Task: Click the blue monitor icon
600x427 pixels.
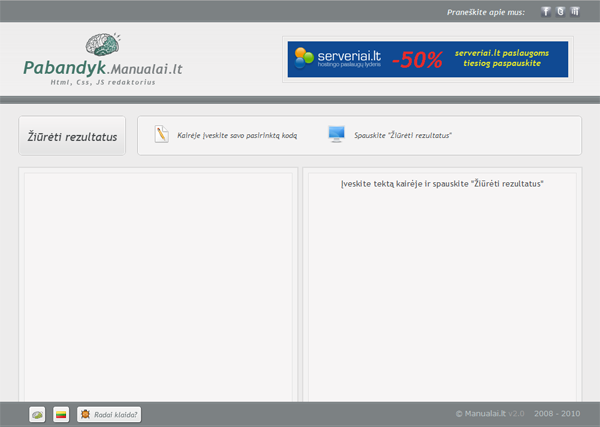Action: click(336, 135)
